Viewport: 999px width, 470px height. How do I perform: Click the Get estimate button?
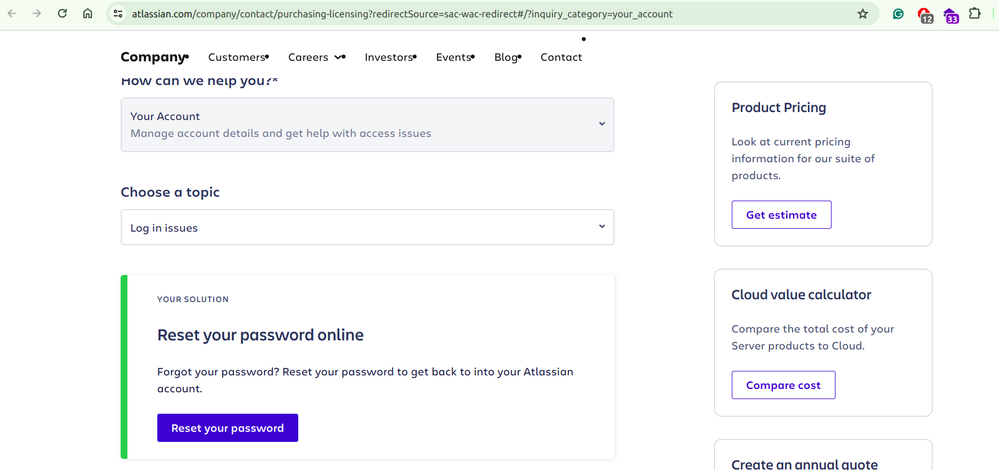click(x=781, y=215)
